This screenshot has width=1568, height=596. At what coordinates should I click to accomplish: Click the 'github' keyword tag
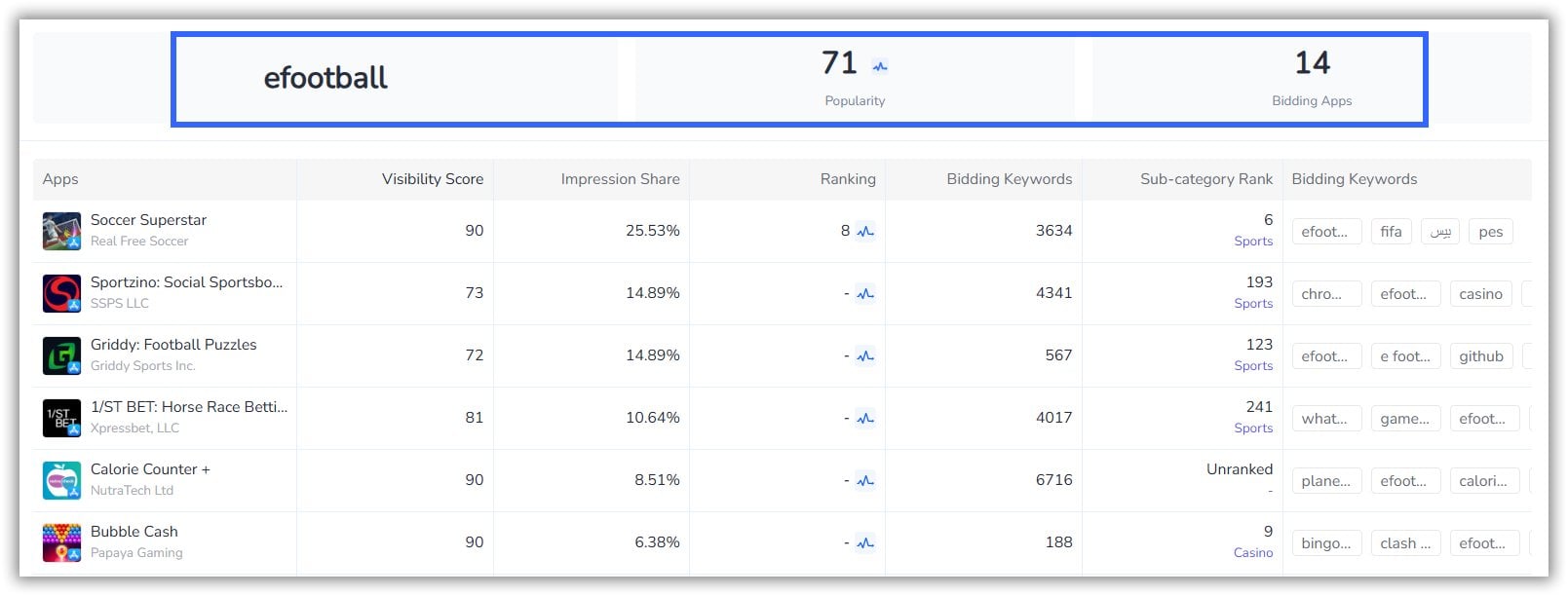1480,356
